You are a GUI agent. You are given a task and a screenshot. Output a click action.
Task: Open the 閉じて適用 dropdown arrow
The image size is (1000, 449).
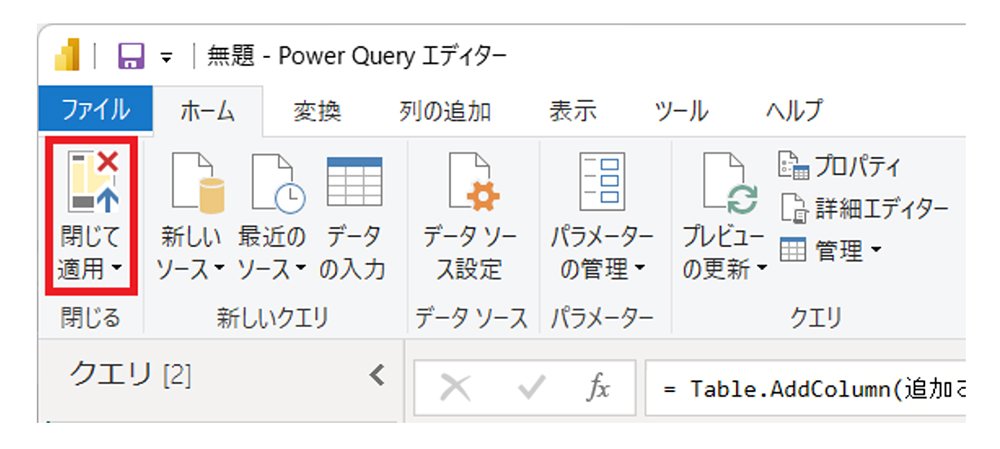click(116, 269)
